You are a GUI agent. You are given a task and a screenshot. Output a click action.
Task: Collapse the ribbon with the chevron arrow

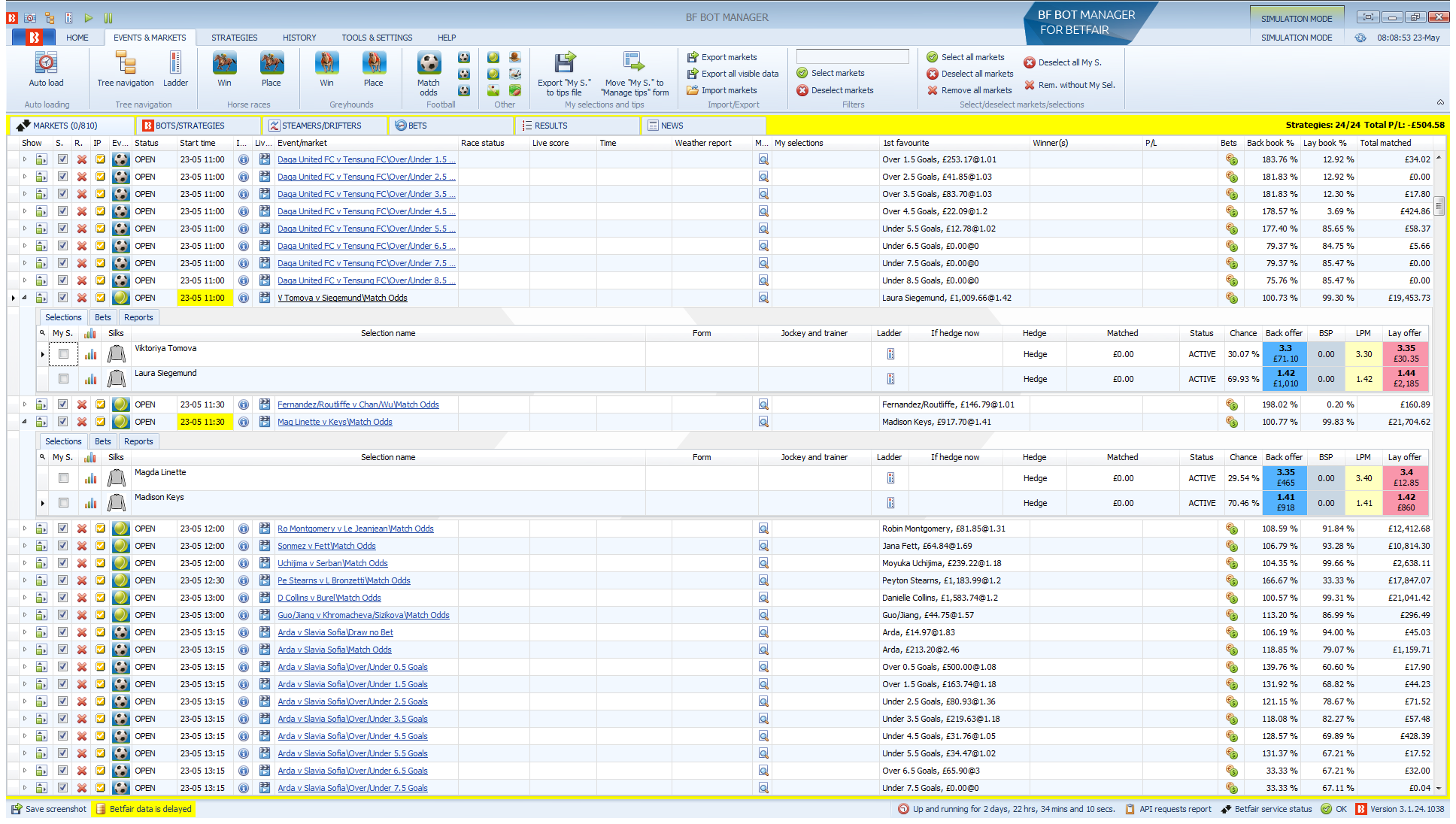pyautogui.click(x=1440, y=102)
